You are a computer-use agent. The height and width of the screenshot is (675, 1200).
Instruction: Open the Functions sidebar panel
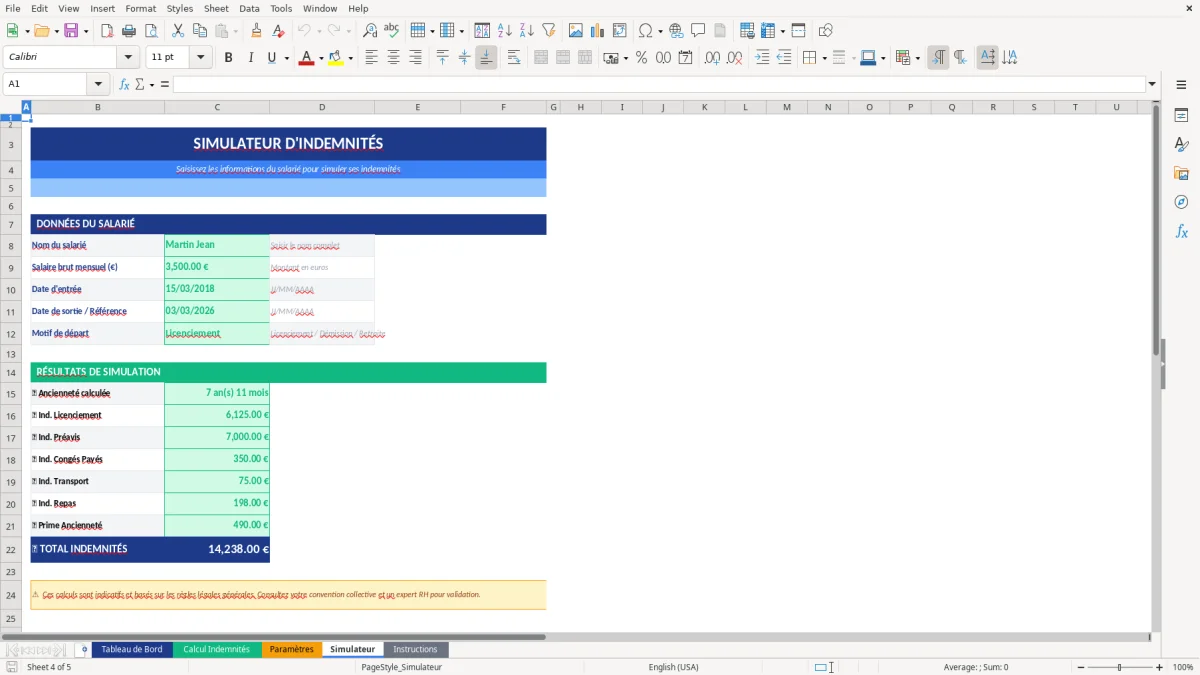click(1183, 232)
